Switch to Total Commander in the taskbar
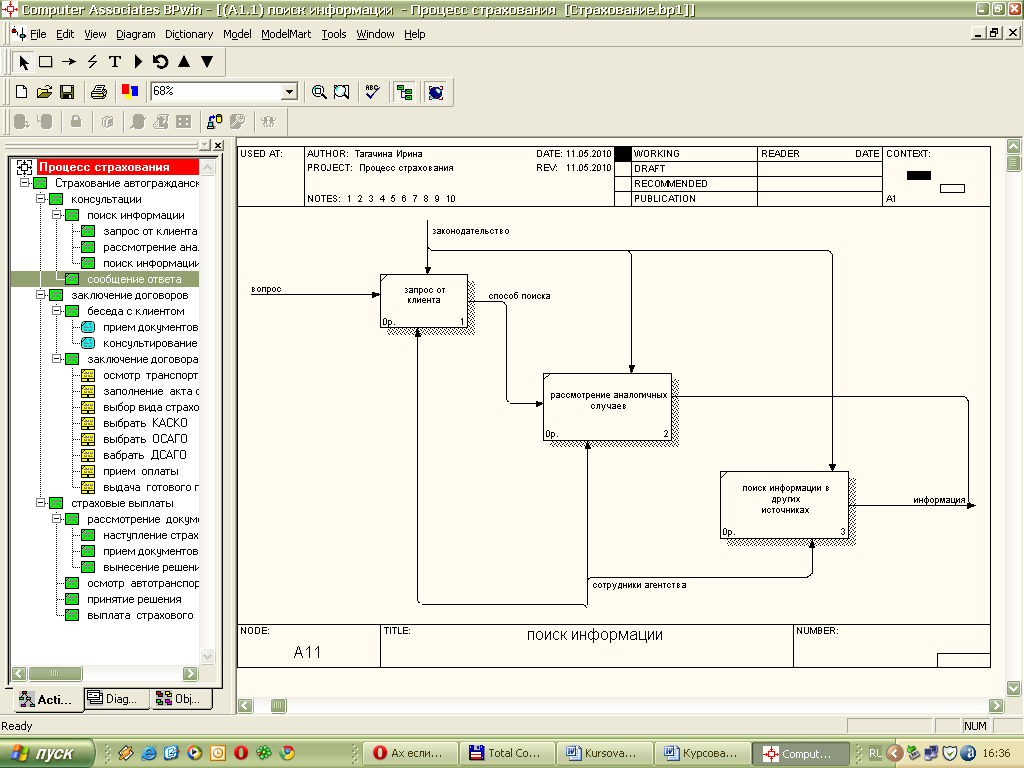 (505, 753)
